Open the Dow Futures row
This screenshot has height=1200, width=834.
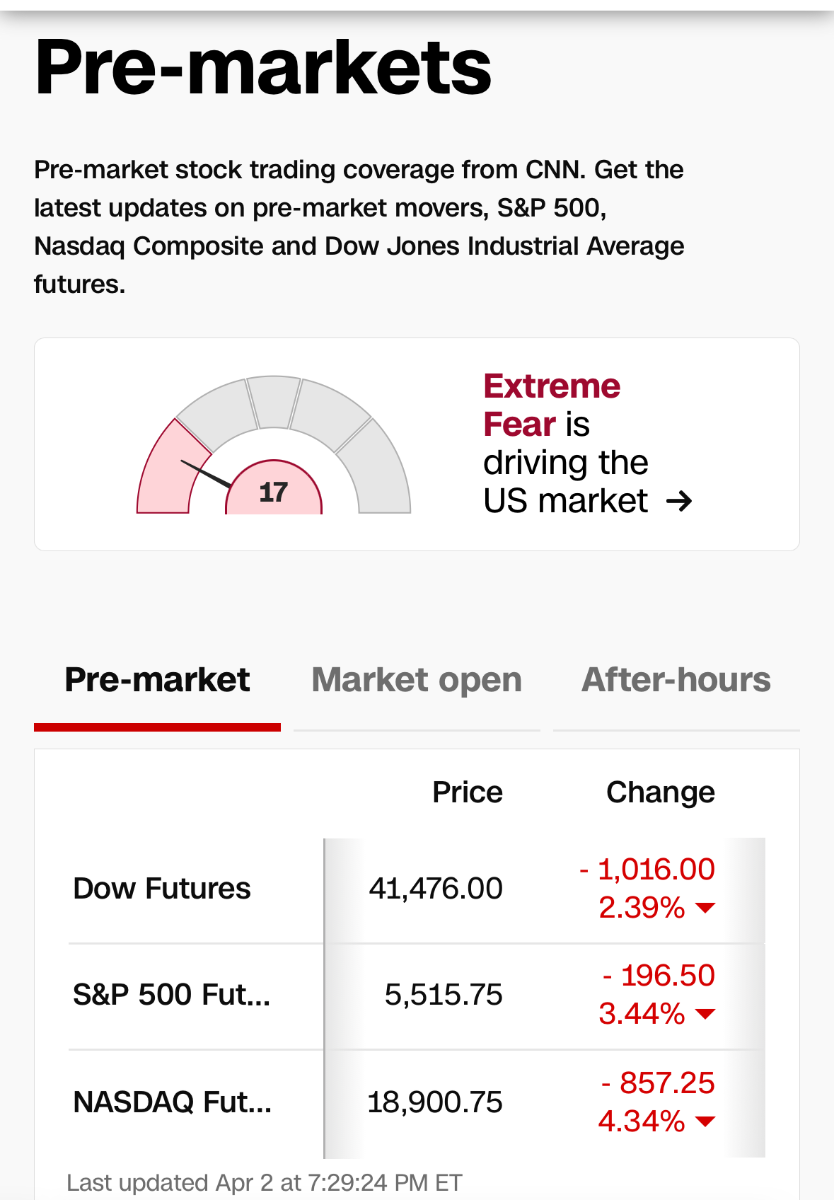[162, 888]
